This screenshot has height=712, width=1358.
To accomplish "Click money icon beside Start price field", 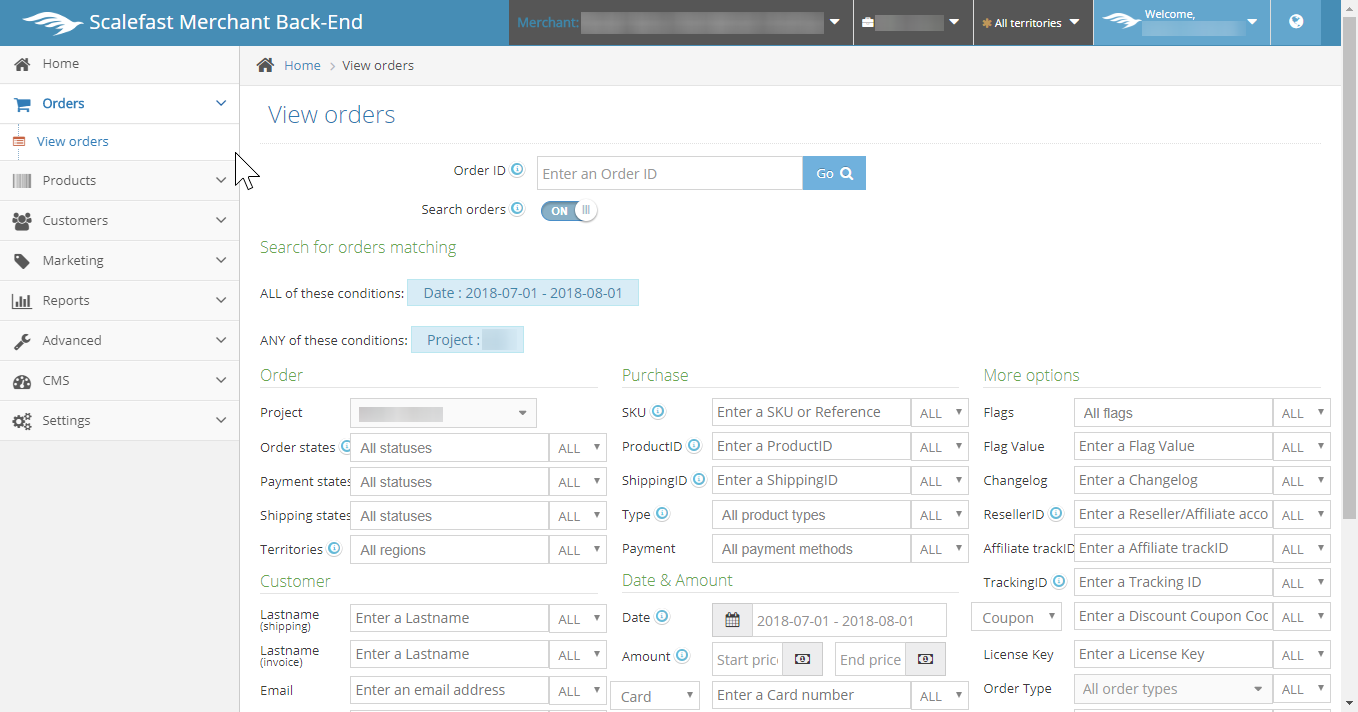I will pyautogui.click(x=802, y=659).
